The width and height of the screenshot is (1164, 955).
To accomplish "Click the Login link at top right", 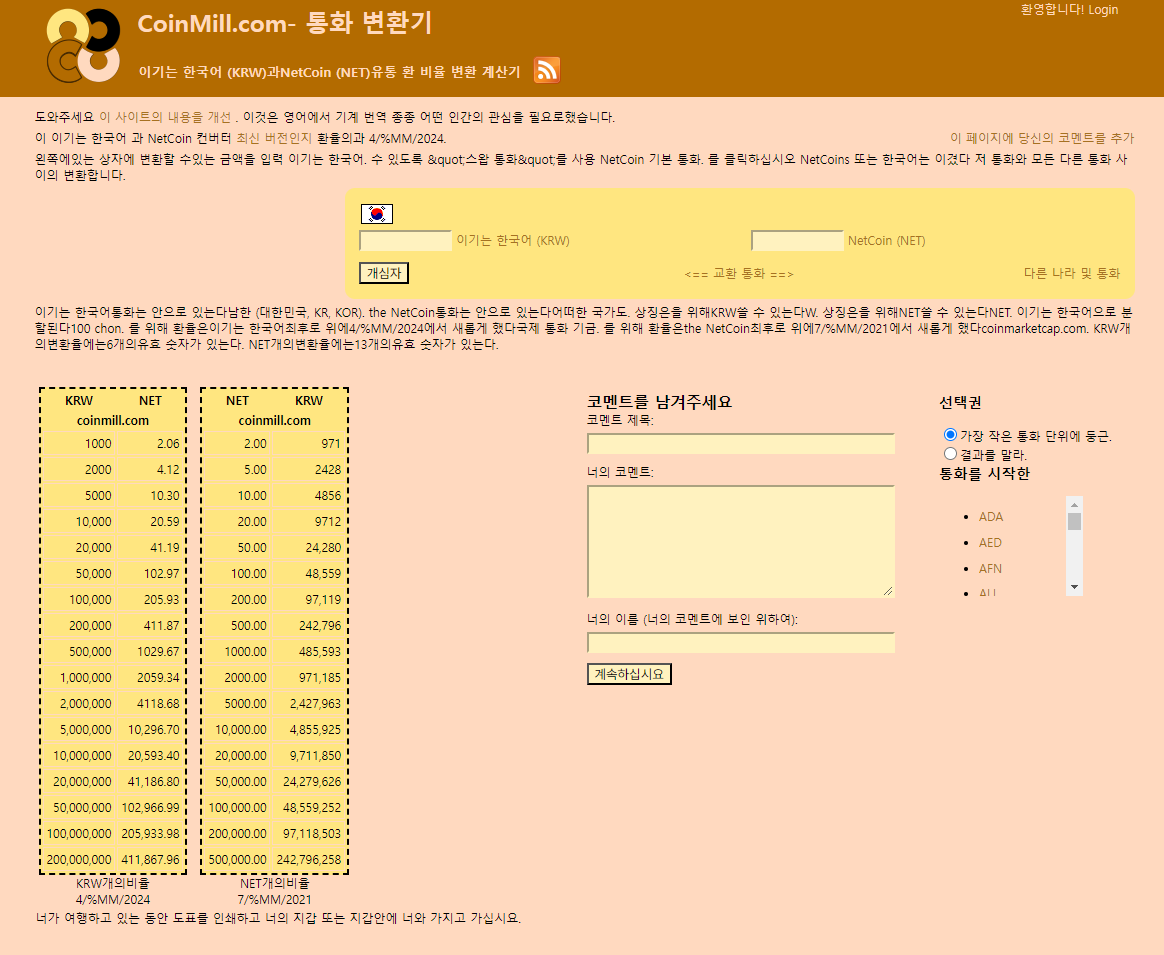I will click(1103, 9).
